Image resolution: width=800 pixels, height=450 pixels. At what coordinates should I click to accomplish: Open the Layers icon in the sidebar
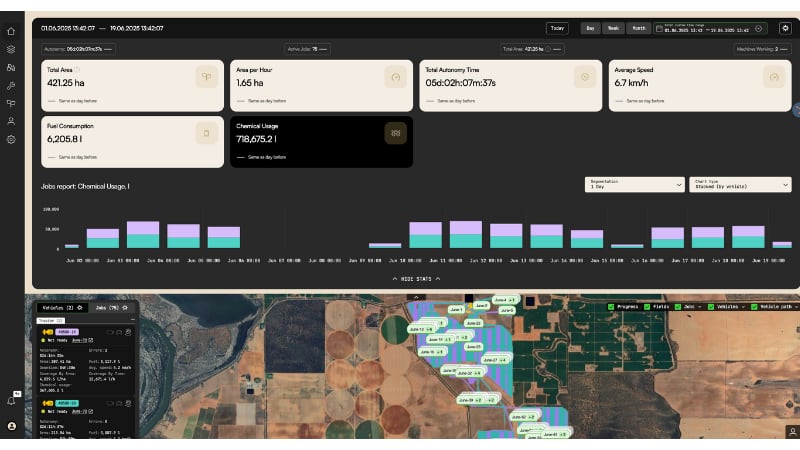11,49
